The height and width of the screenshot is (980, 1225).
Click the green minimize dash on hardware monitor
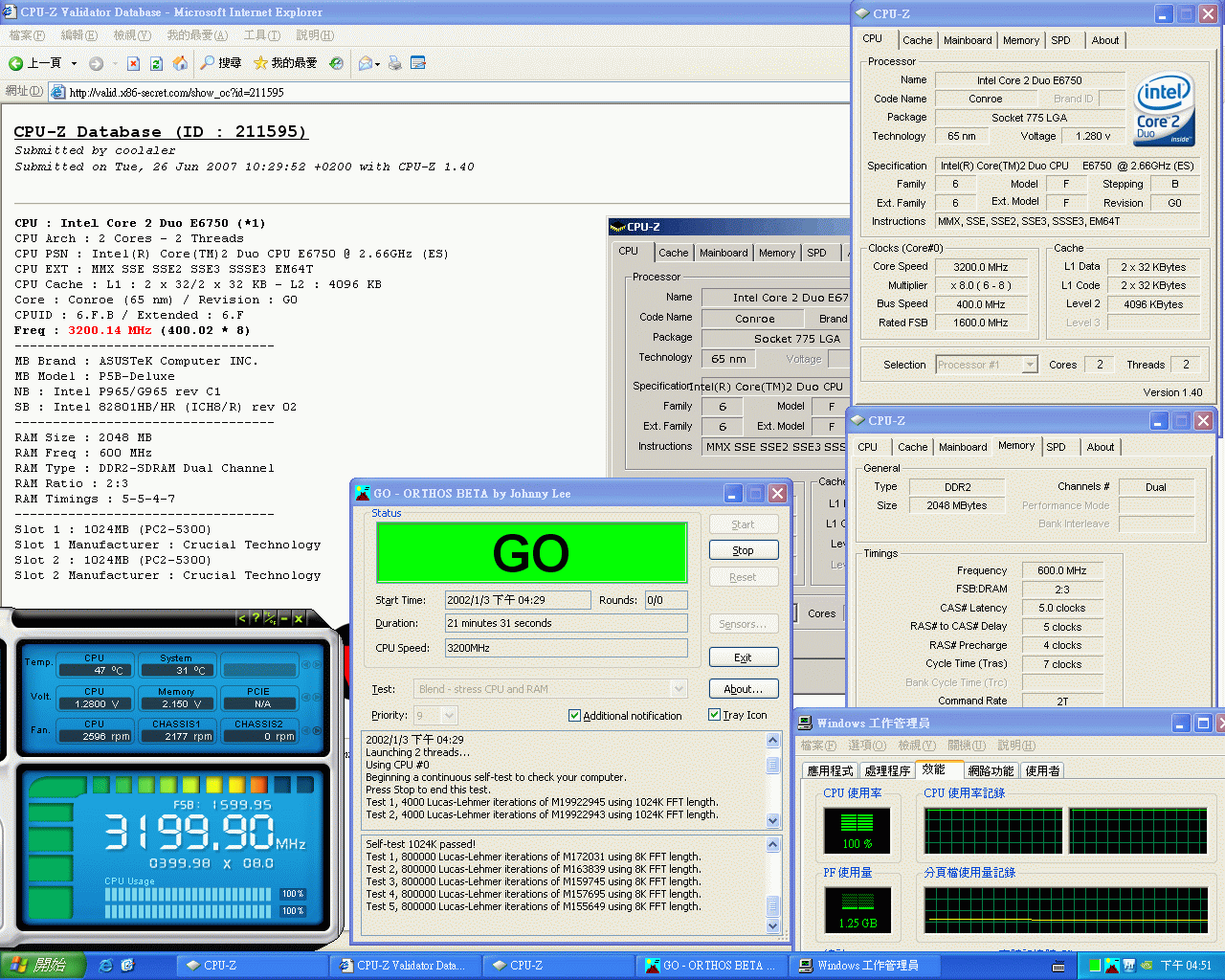pyautogui.click(x=284, y=618)
